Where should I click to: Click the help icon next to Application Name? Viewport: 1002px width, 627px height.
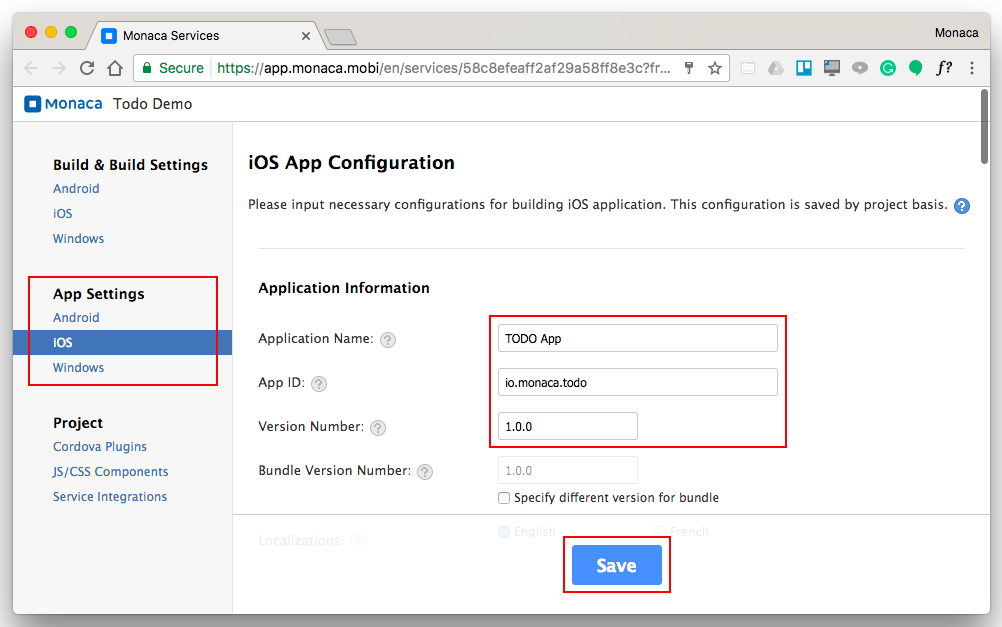(388, 339)
